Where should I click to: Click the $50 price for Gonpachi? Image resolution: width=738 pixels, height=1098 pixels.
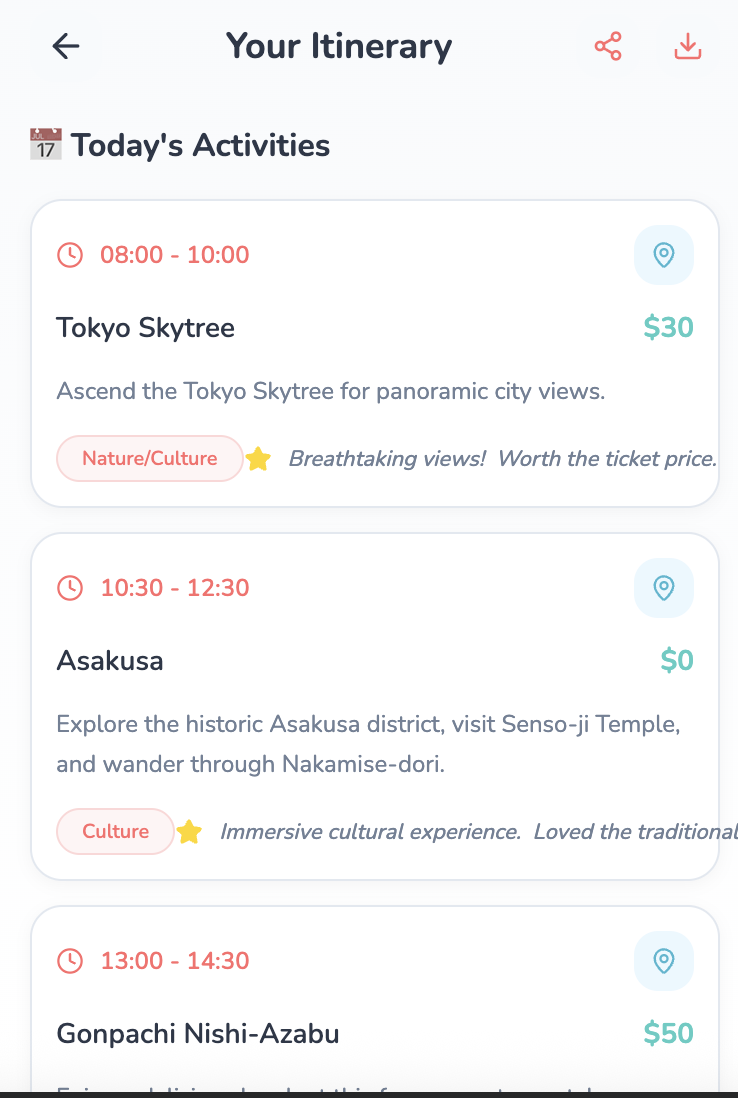click(668, 1033)
